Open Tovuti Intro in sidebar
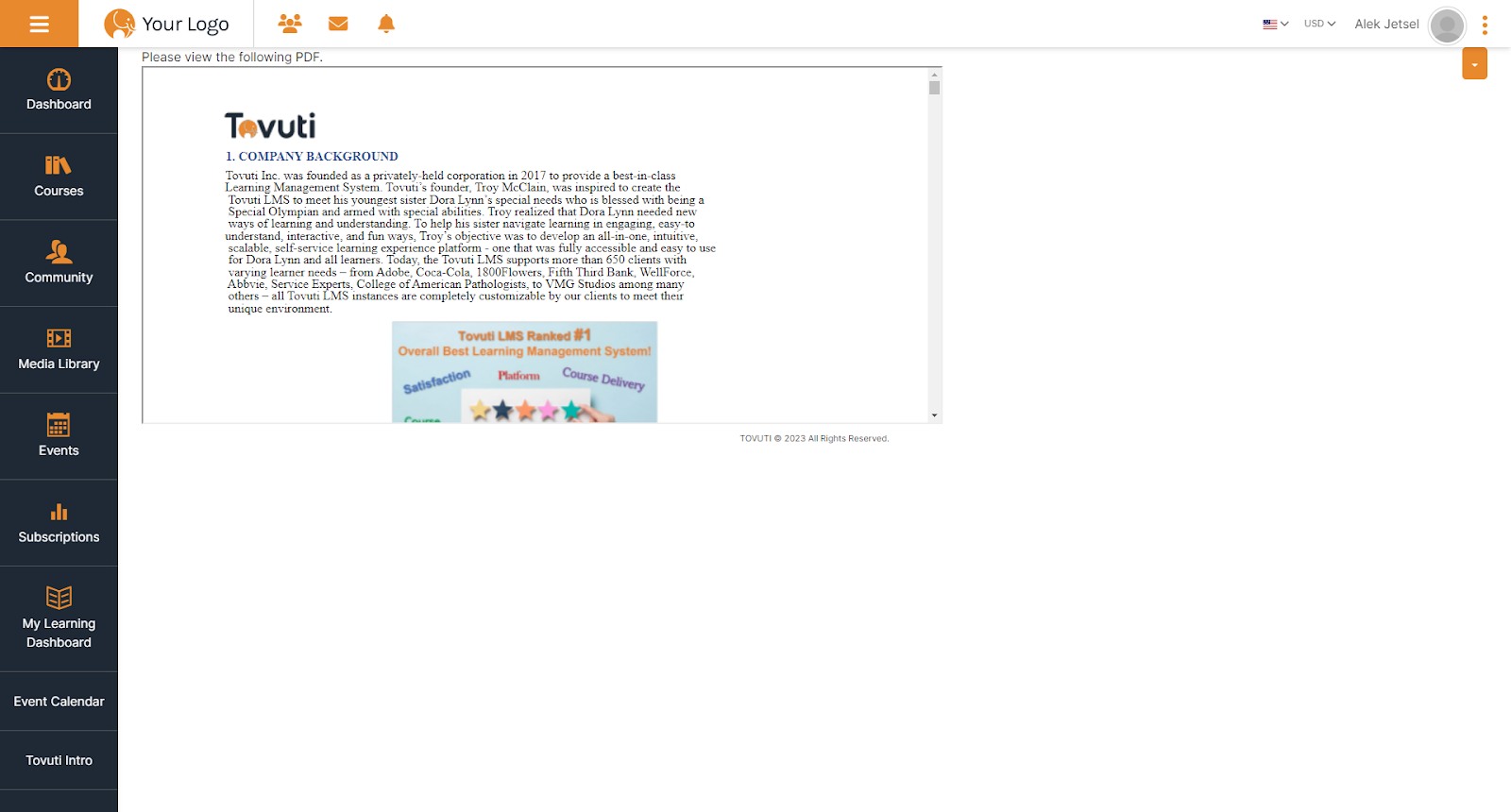 click(x=59, y=760)
